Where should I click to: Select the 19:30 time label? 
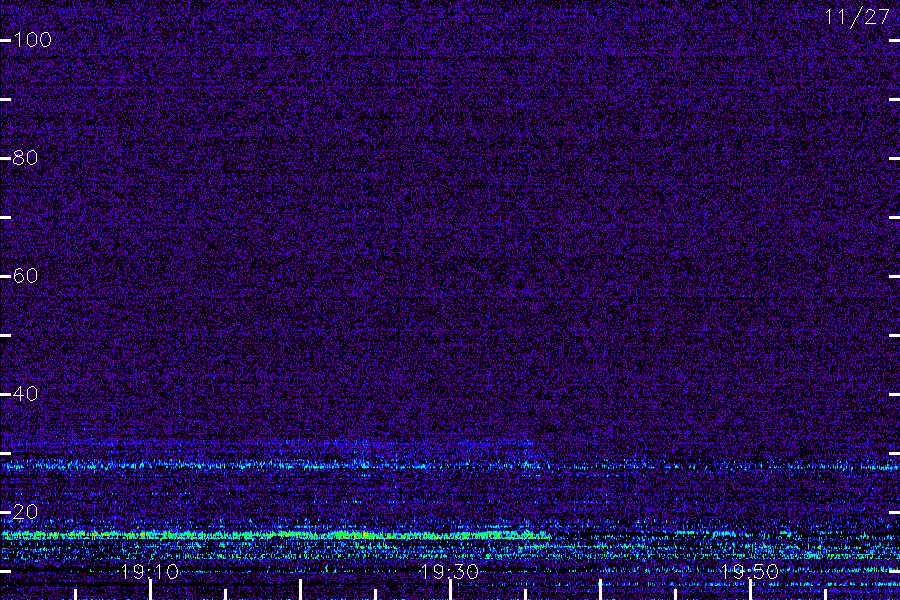449,572
